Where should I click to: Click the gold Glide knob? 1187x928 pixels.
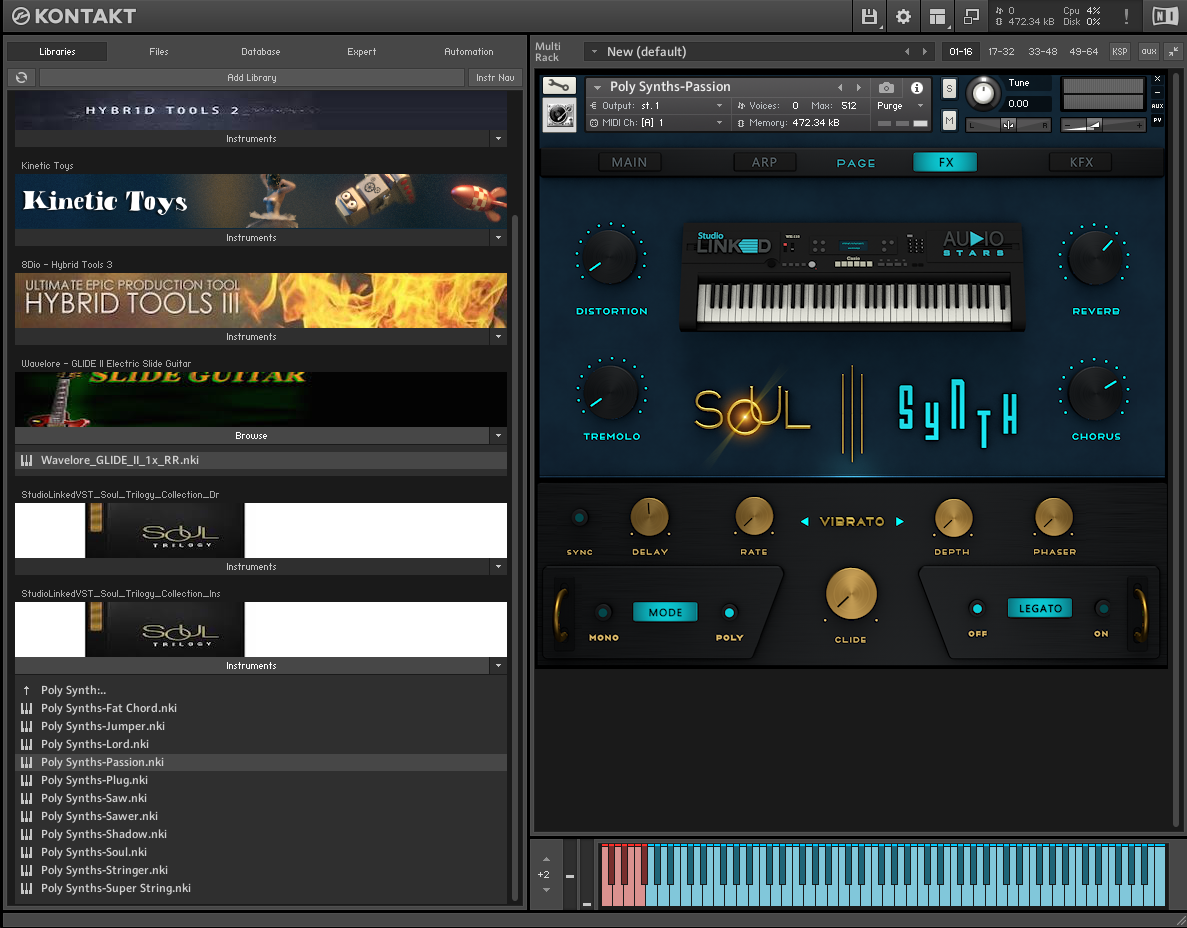[x=851, y=594]
